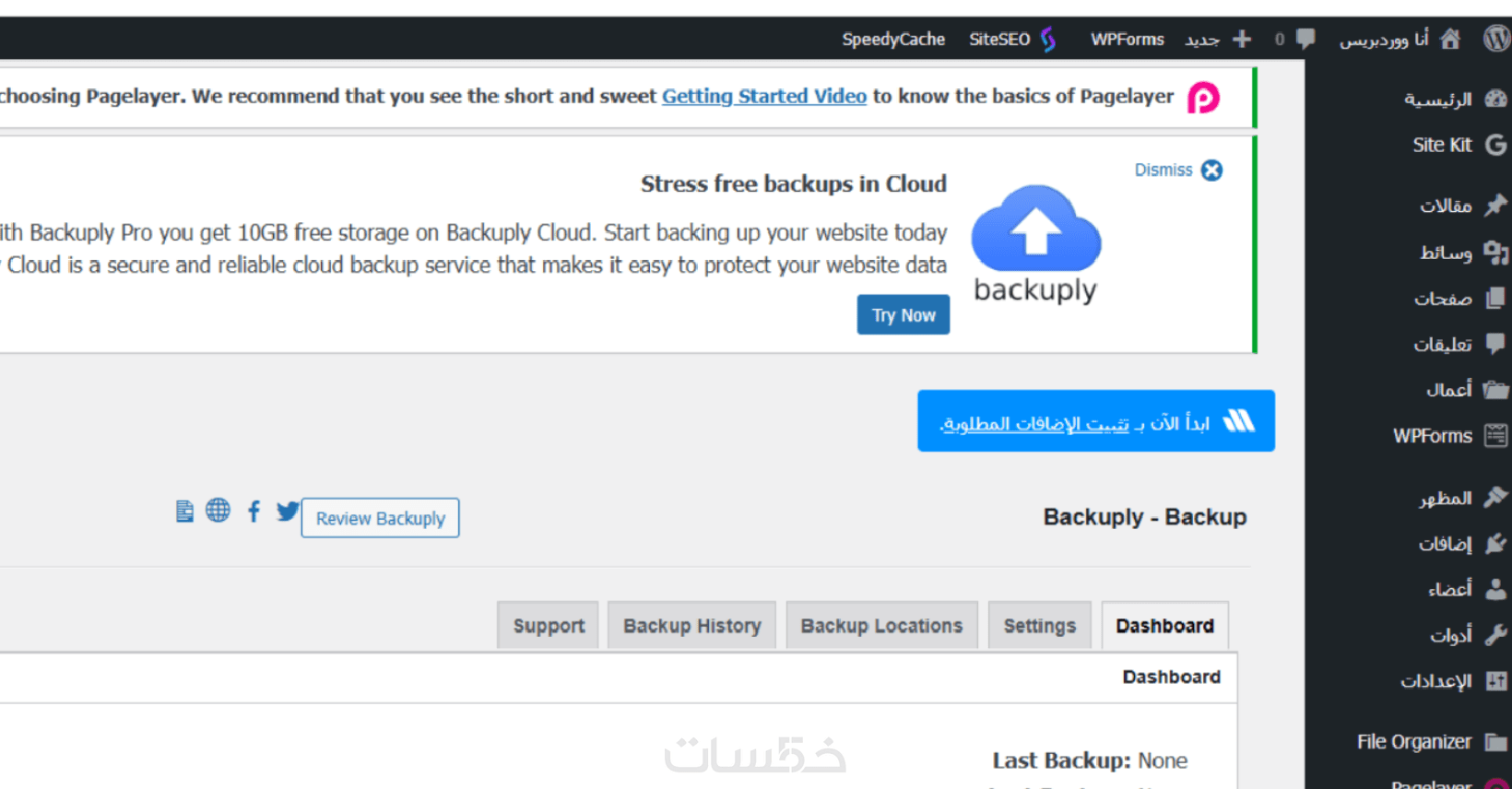Click the striped logo in blue notice

click(x=1239, y=421)
